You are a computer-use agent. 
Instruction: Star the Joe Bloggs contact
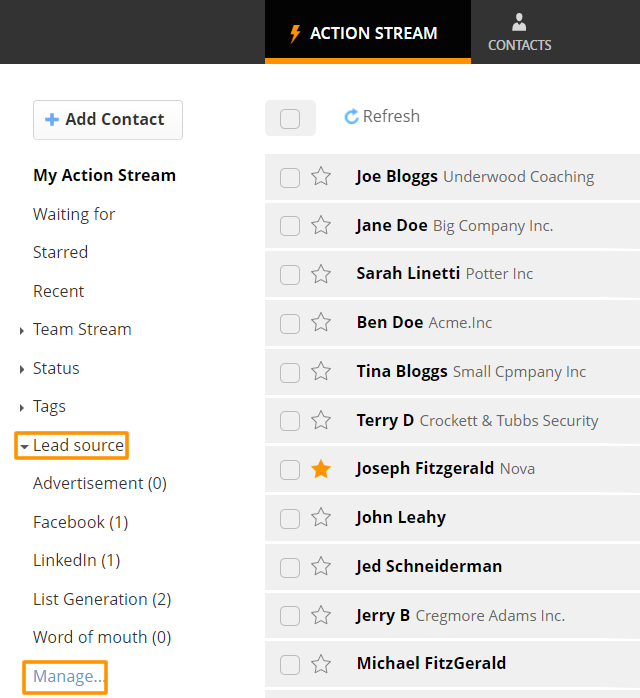(321, 176)
